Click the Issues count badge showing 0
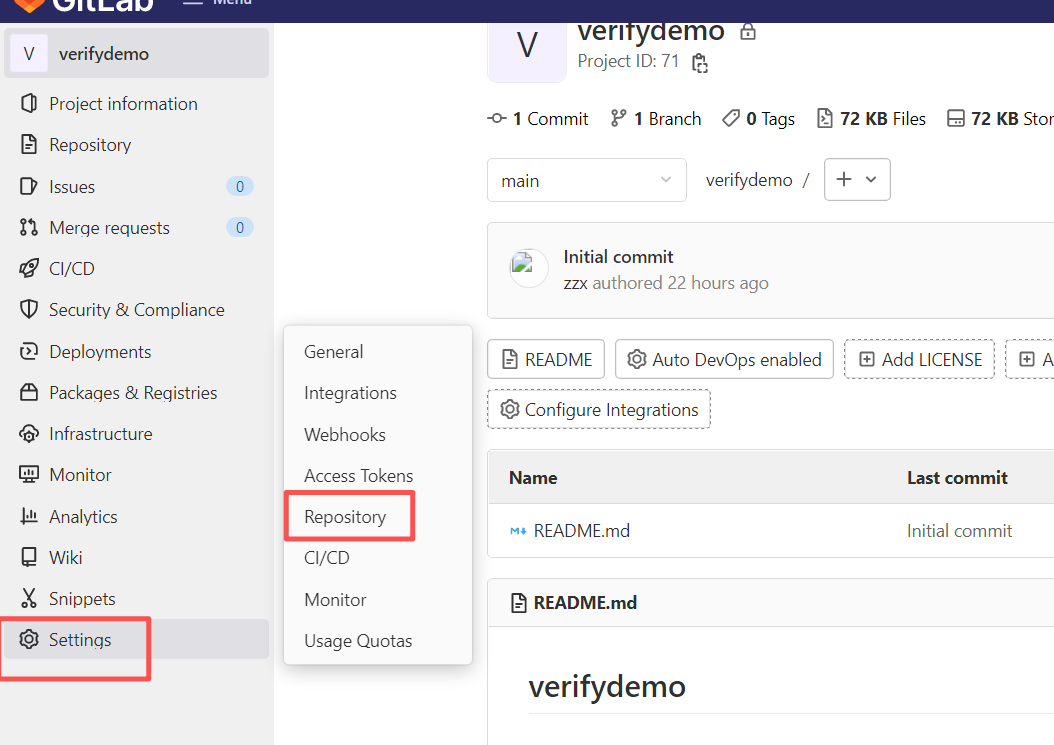Viewport: 1054px width, 745px height. 239,186
